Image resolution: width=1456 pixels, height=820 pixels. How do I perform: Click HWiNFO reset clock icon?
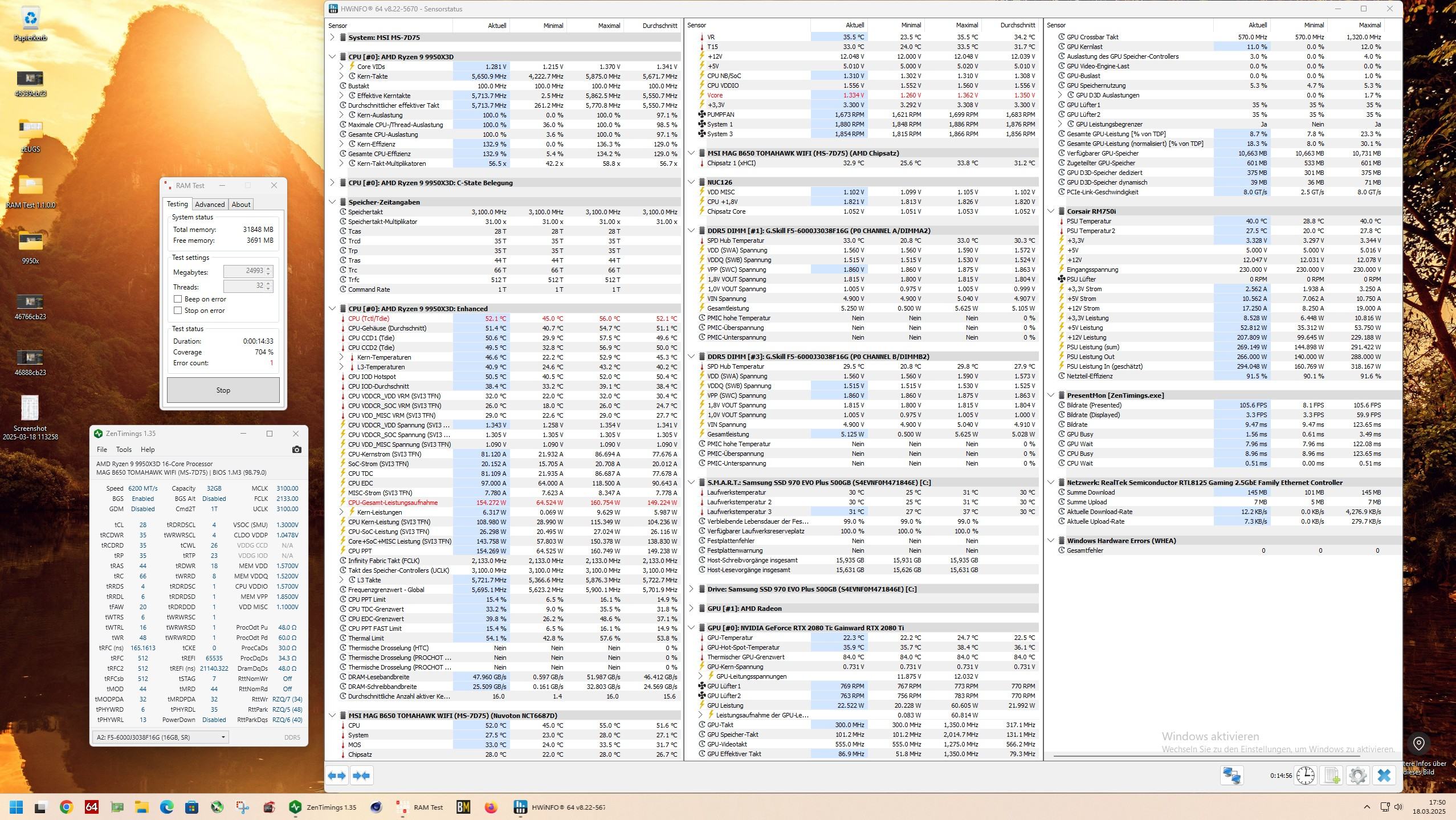click(x=1305, y=775)
